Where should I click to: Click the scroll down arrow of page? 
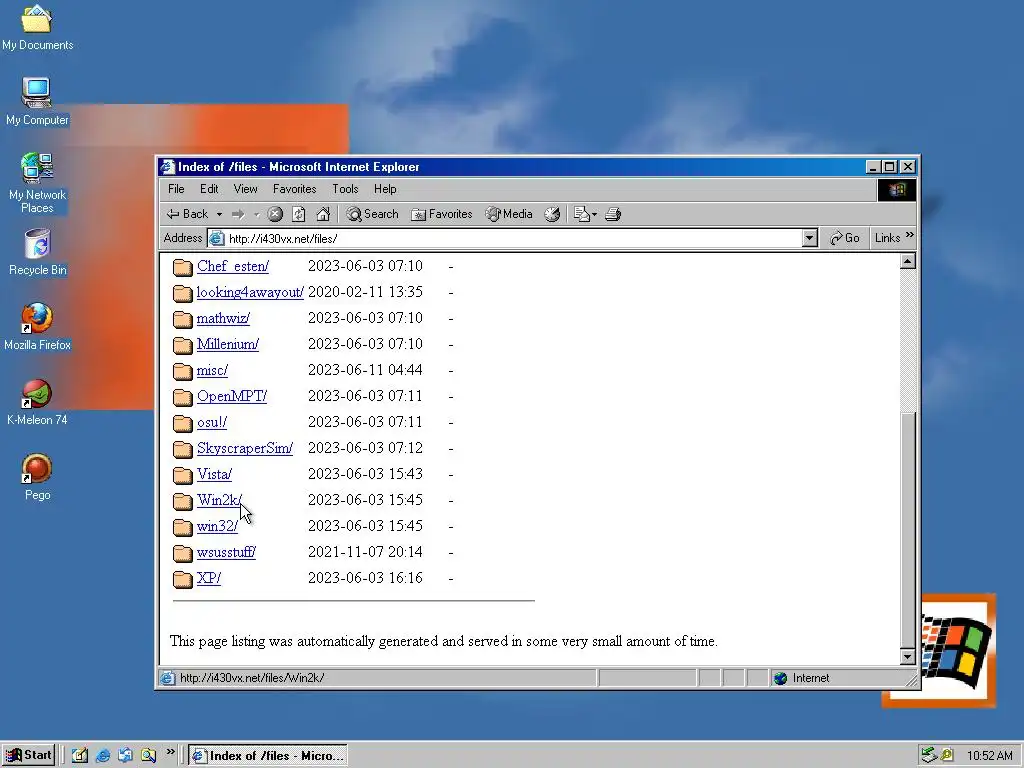tap(907, 656)
